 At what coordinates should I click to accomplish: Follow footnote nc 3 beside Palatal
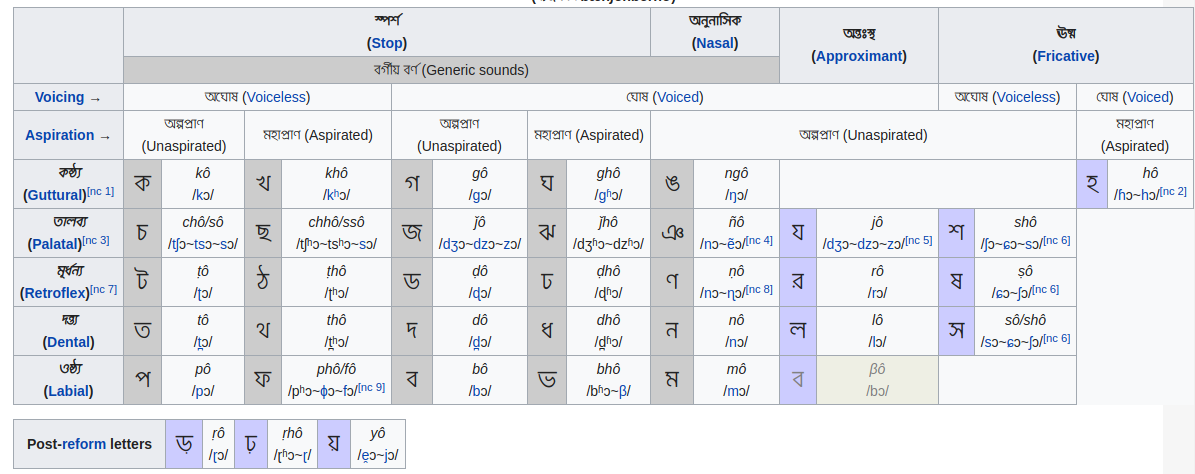click(x=95, y=241)
